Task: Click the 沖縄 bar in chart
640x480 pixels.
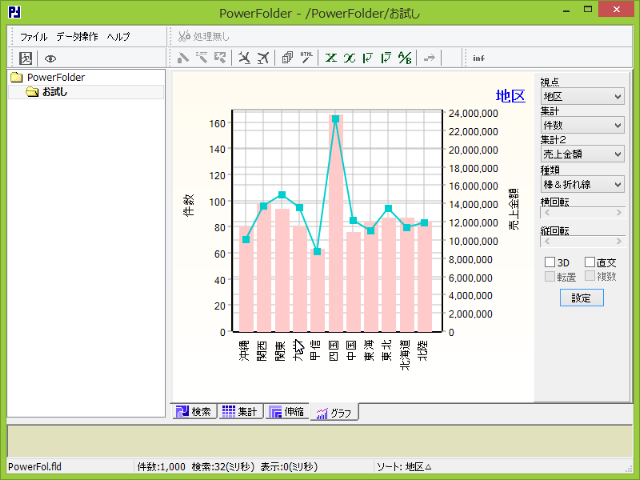Action: point(246,278)
